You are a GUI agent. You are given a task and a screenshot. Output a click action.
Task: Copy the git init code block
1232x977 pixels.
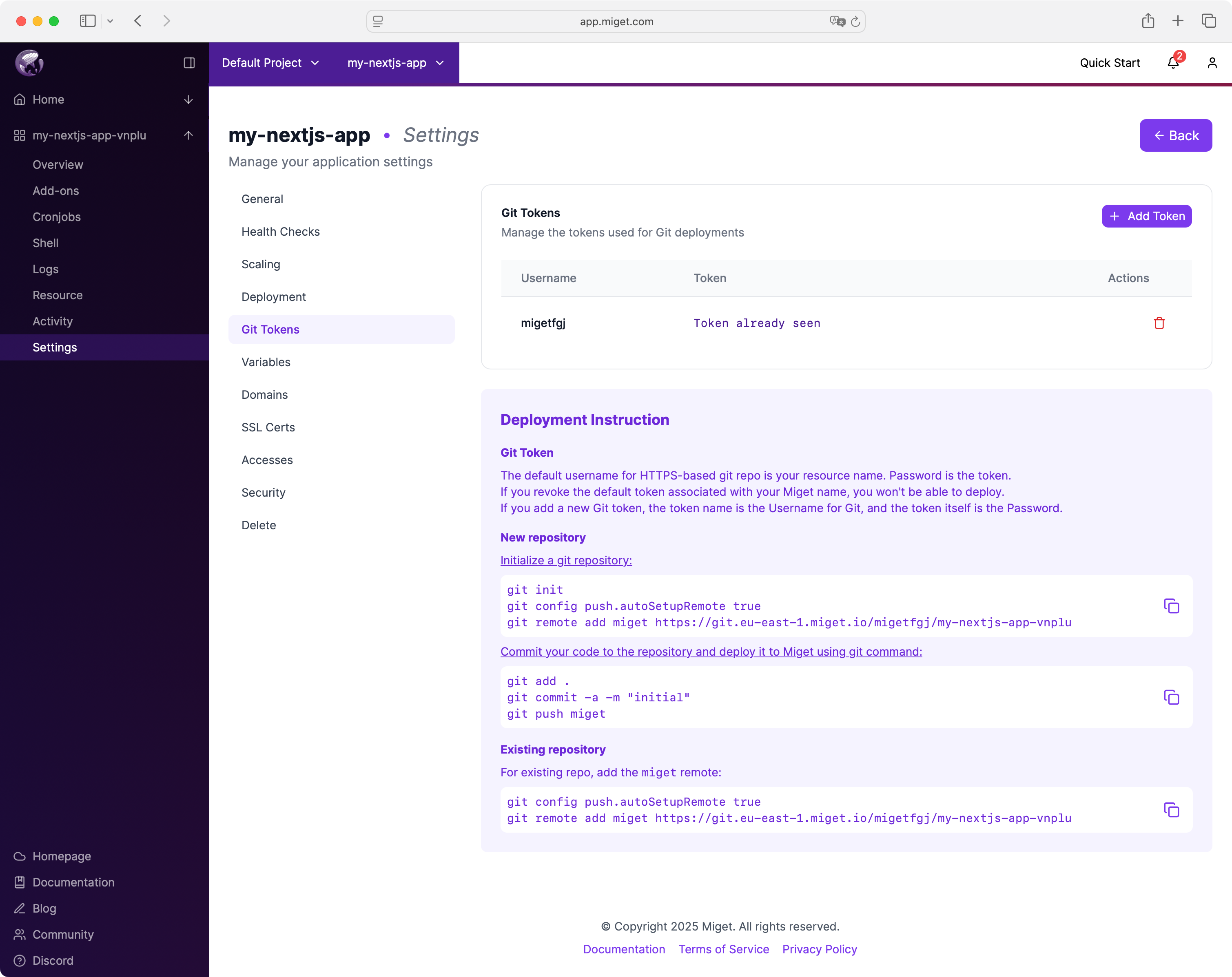pos(1171,606)
